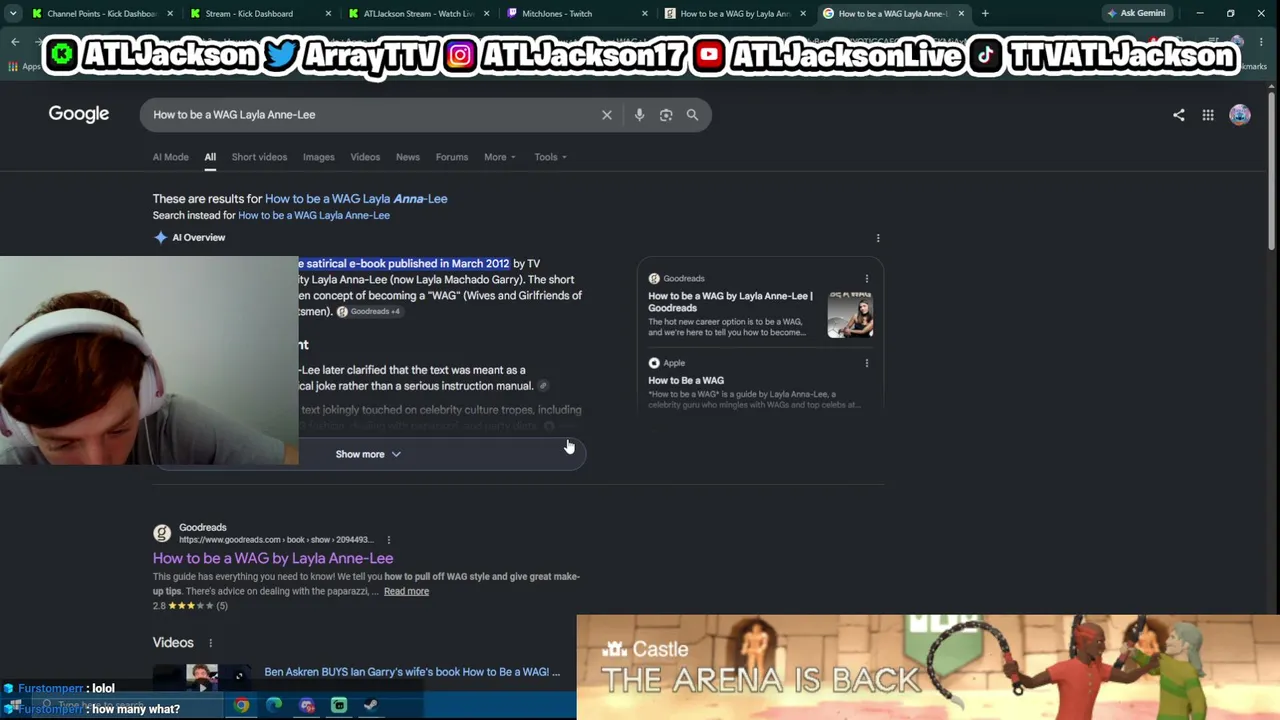Image resolution: width=1280 pixels, height=720 pixels.
Task: Start a voice search with the microphone
Action: [639, 115]
